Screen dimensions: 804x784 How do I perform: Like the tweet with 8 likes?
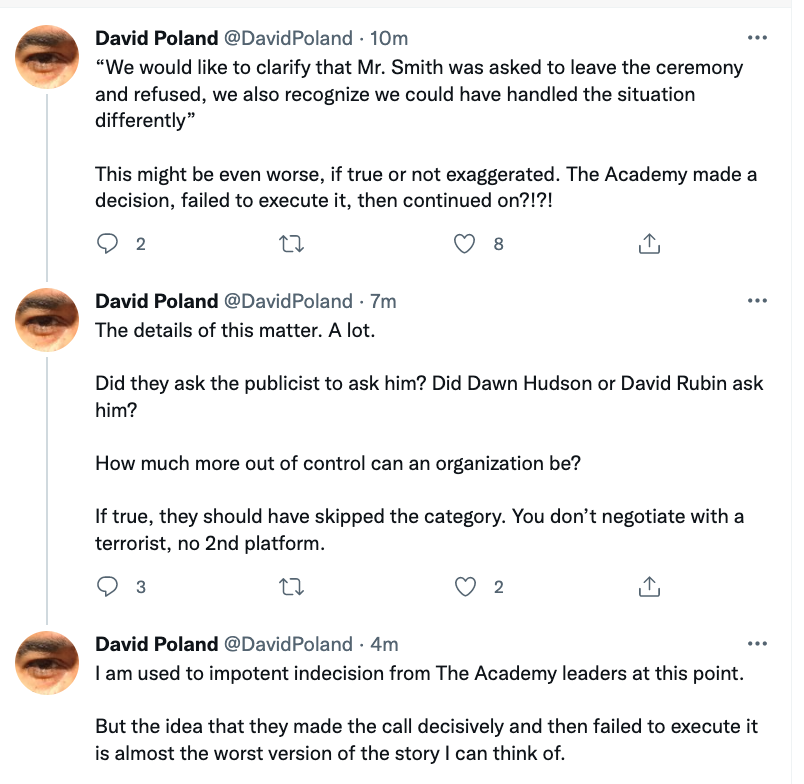[x=464, y=243]
